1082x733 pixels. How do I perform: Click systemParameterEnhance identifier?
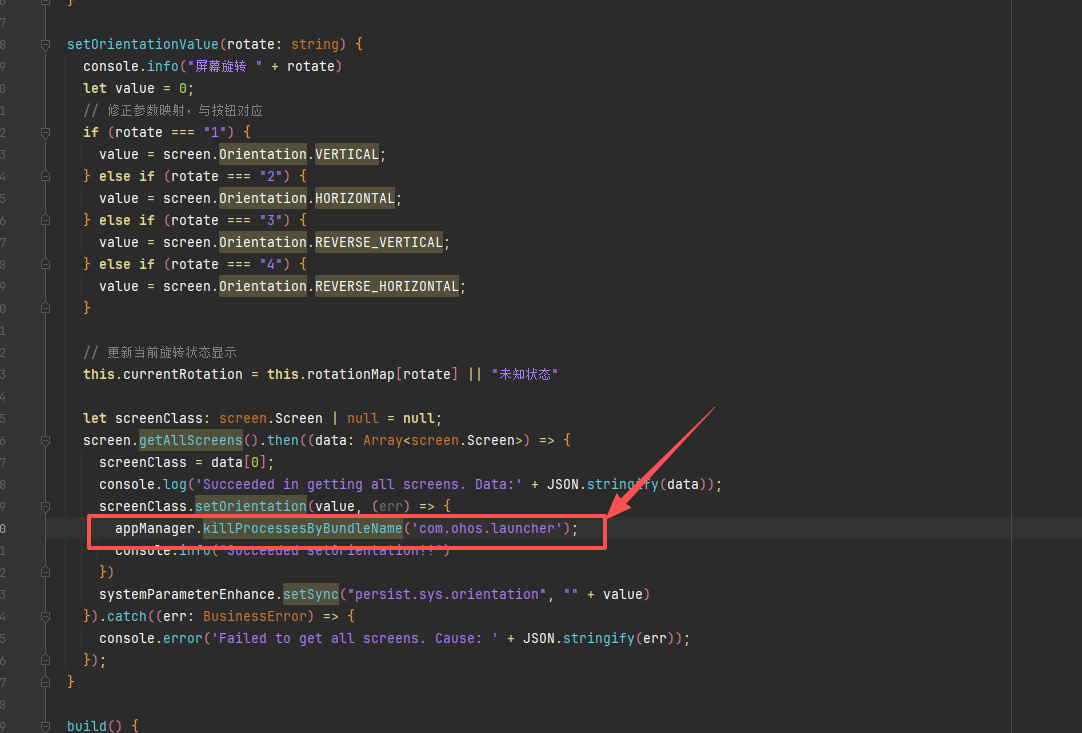pyautogui.click(x=187, y=594)
